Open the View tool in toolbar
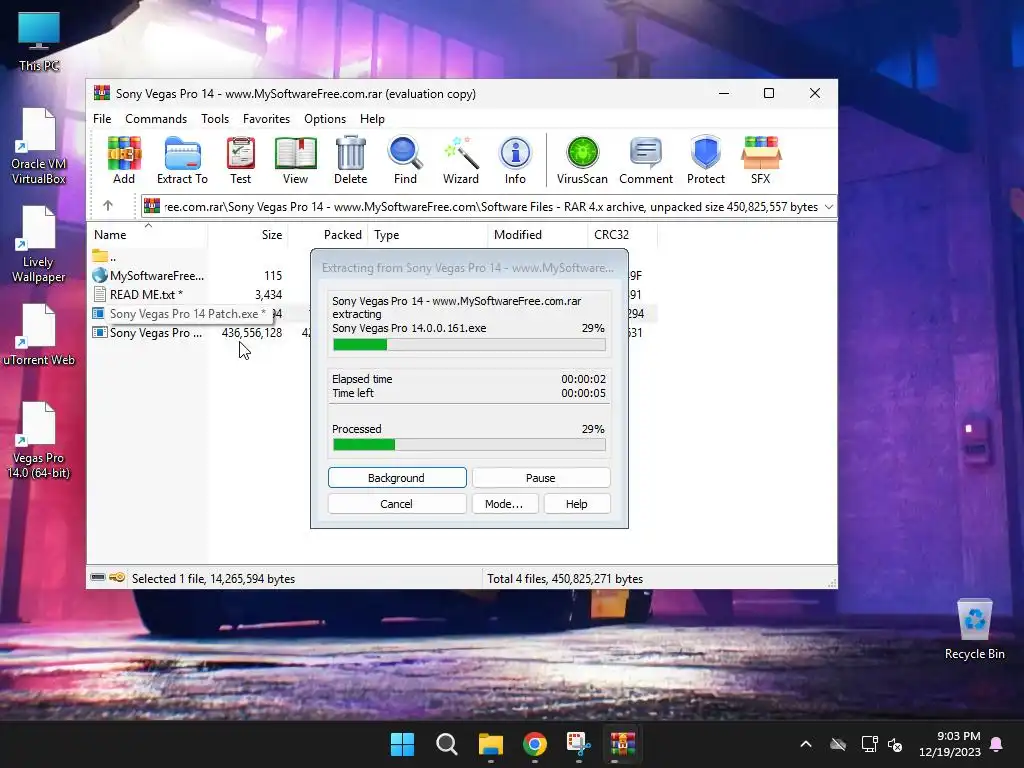Screen dimensions: 1024x768 tap(295, 160)
